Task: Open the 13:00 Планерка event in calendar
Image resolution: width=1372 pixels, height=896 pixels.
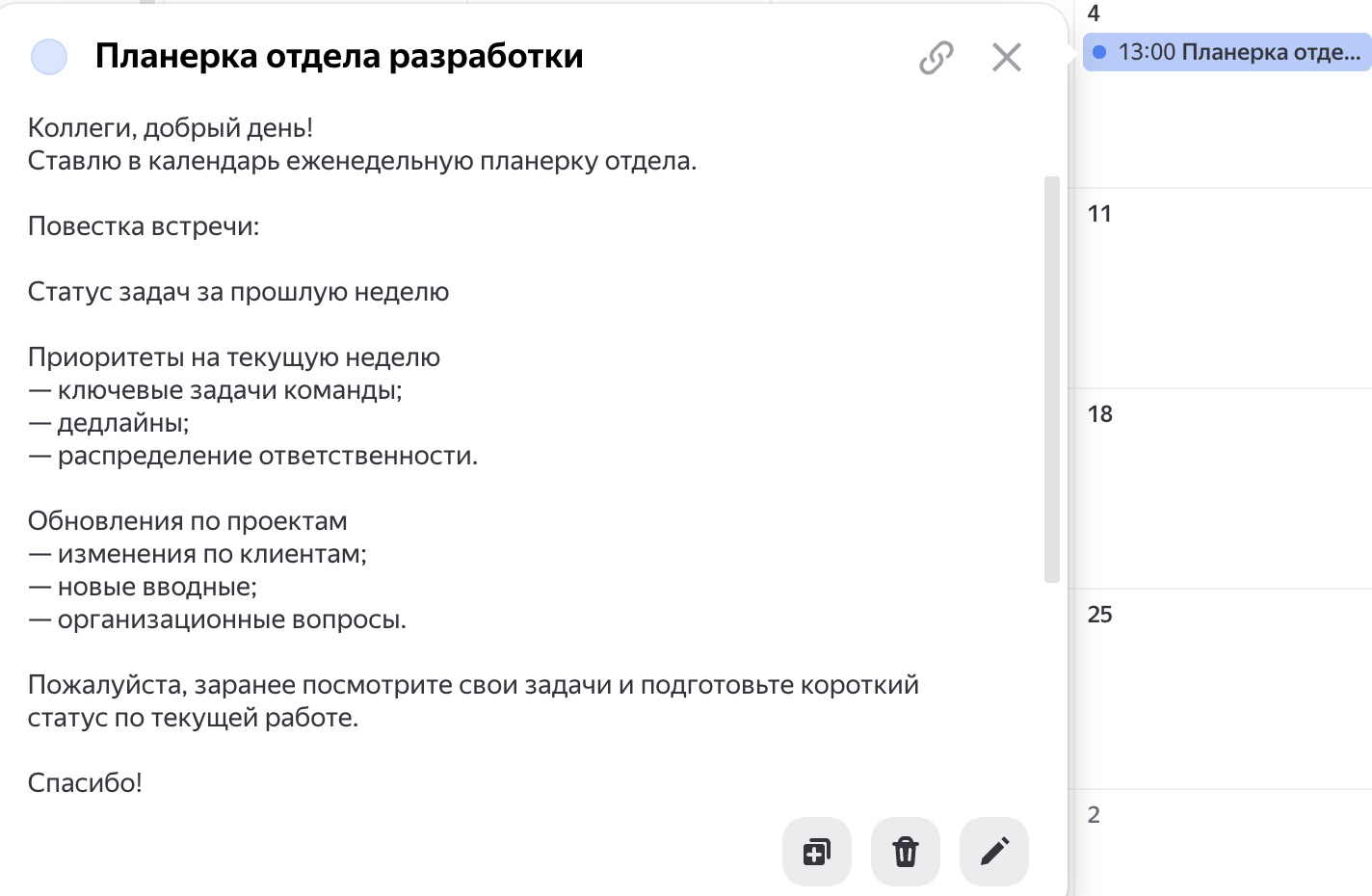Action: (x=1227, y=52)
